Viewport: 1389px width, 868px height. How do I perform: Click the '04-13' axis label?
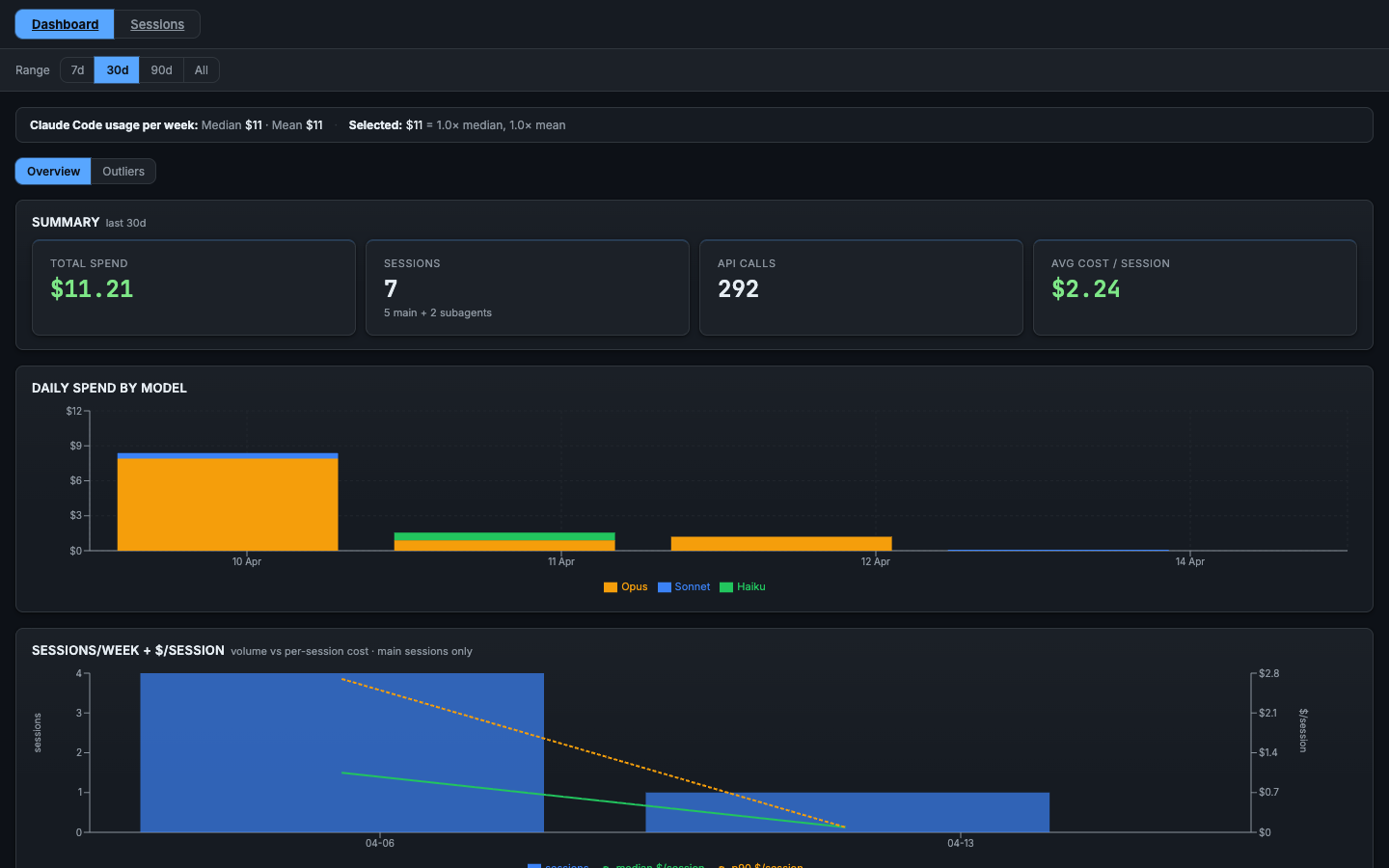[x=960, y=843]
